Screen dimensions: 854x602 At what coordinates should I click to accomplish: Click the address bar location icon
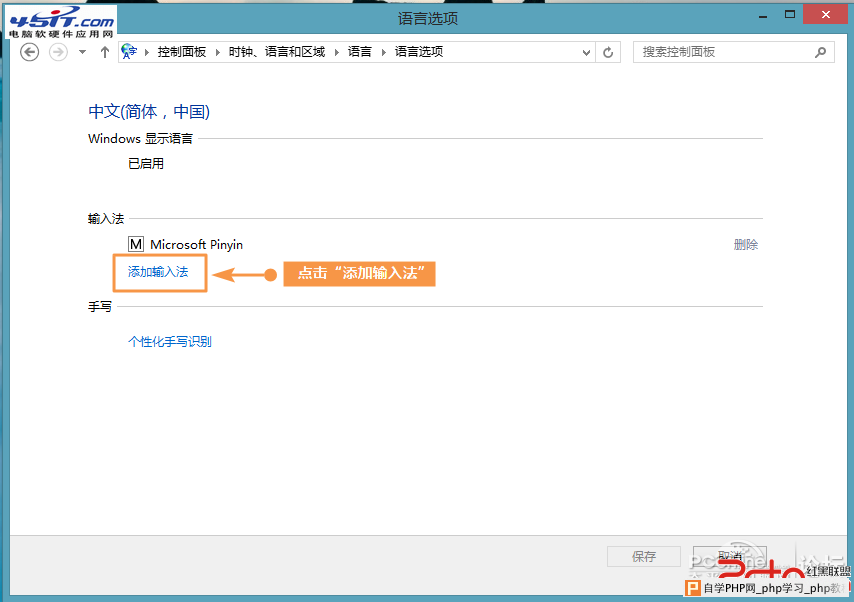129,52
